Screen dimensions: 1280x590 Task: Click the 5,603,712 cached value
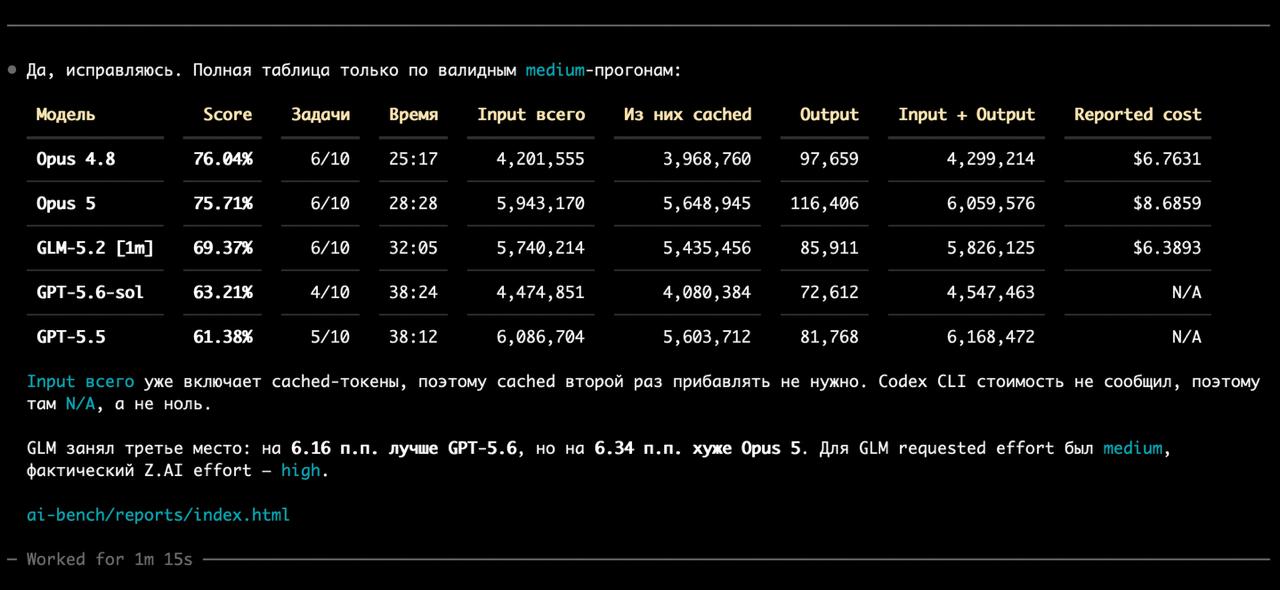tap(707, 337)
